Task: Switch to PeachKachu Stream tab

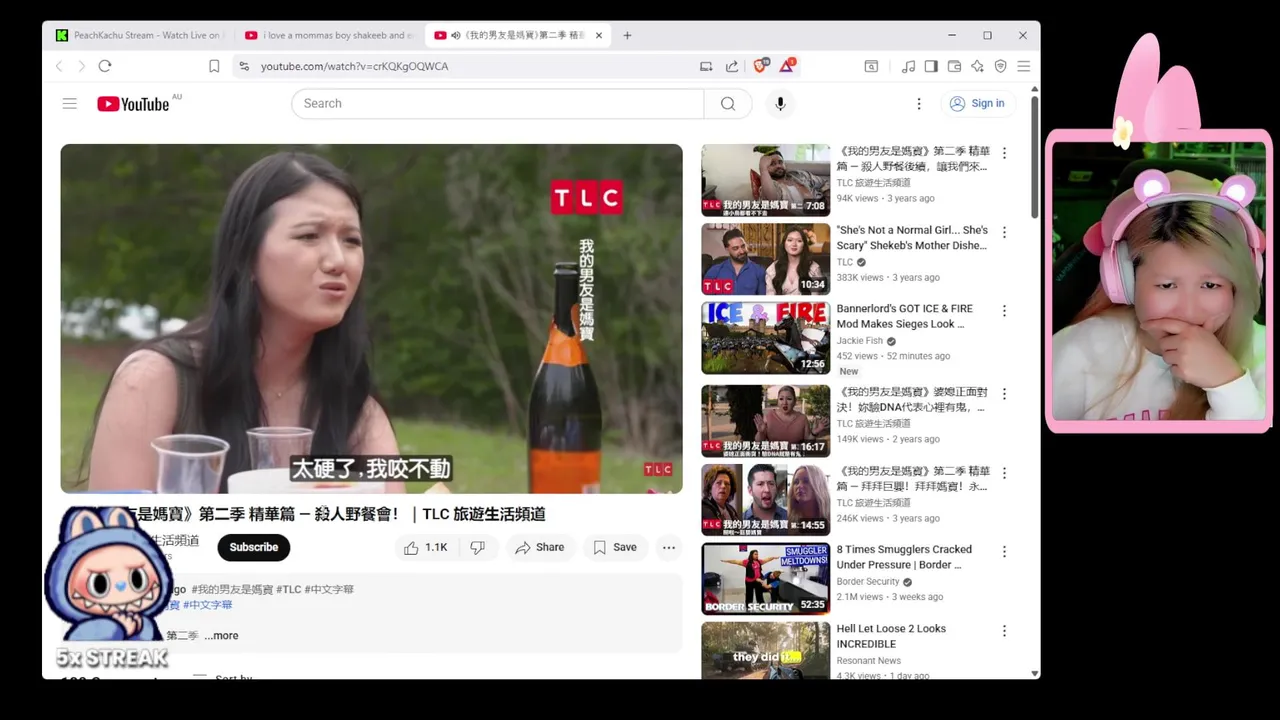Action: pyautogui.click(x=139, y=35)
